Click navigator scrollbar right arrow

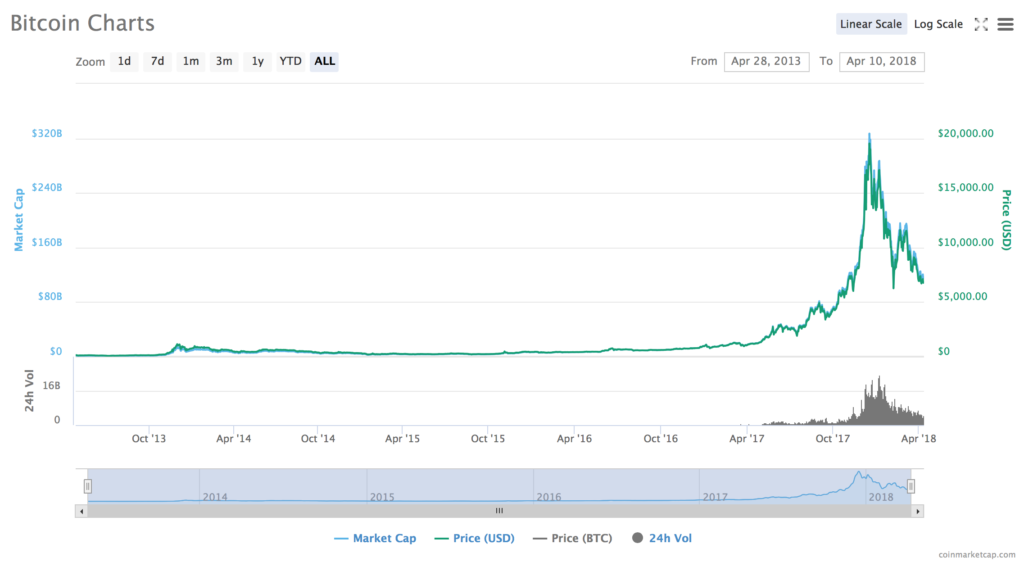(918, 512)
